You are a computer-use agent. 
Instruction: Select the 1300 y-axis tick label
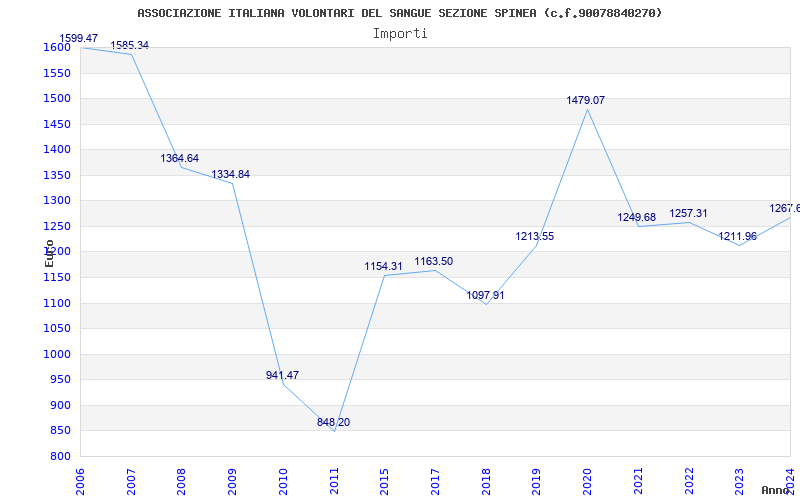coord(57,201)
